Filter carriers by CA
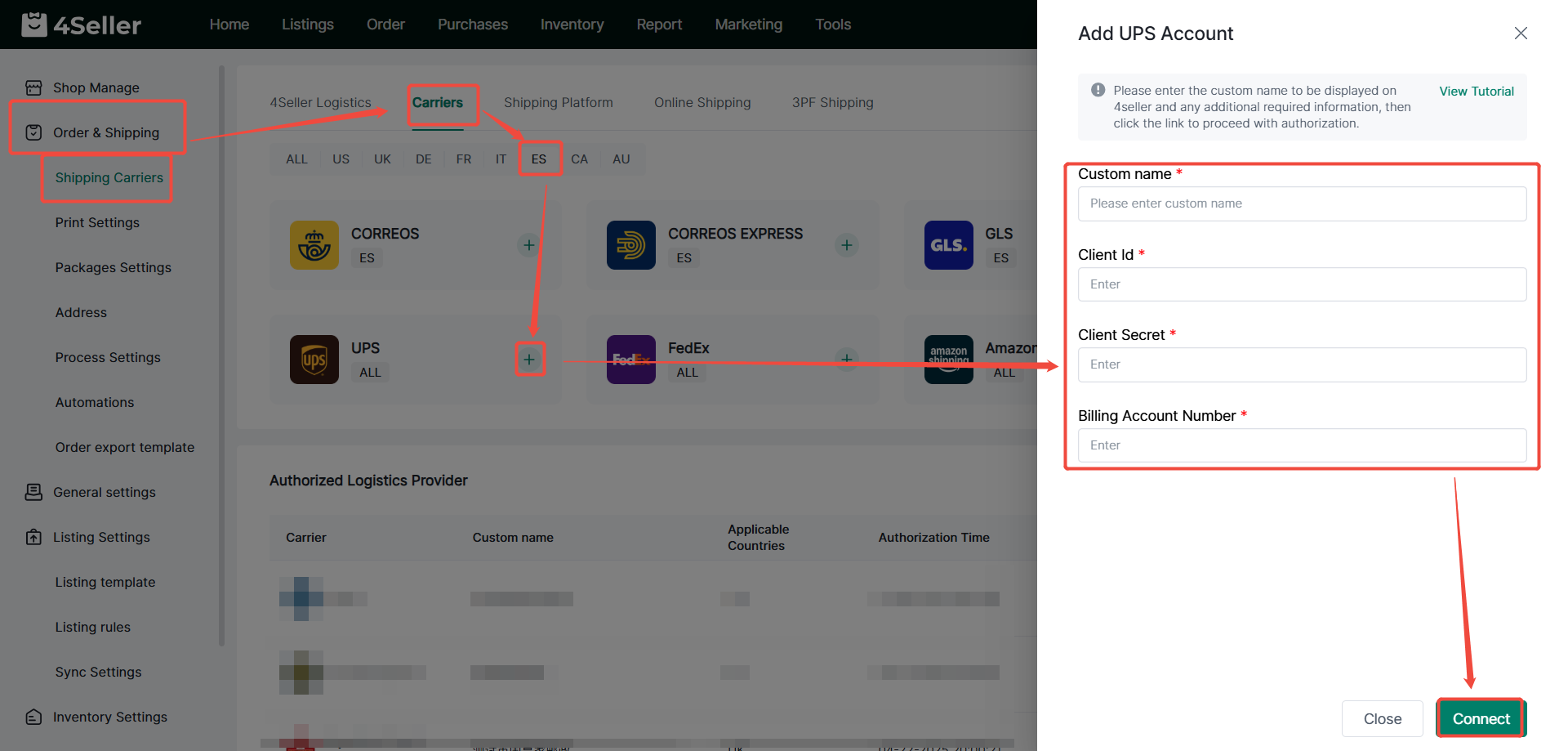 [x=580, y=159]
